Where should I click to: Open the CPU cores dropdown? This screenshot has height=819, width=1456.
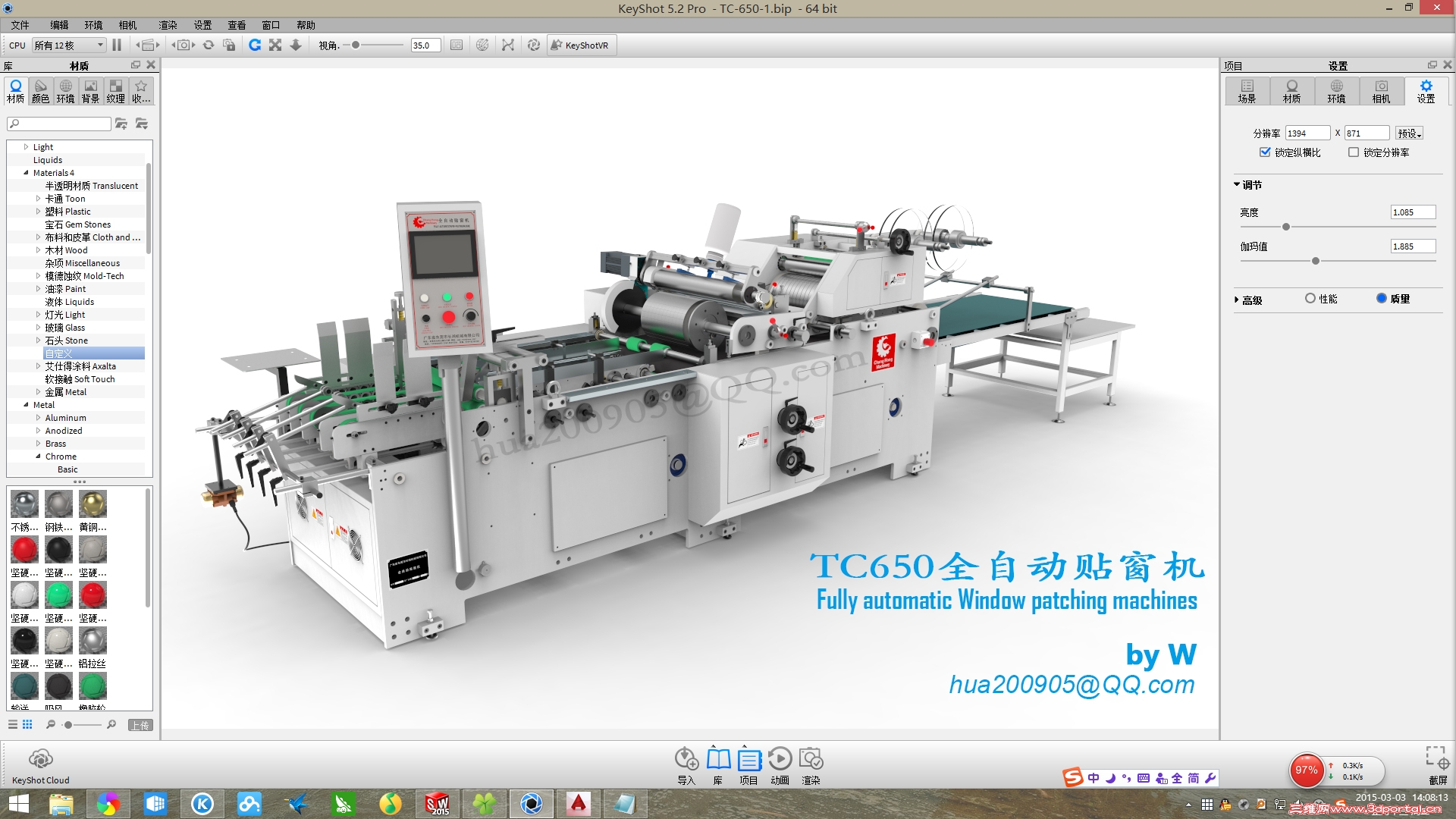tap(69, 45)
